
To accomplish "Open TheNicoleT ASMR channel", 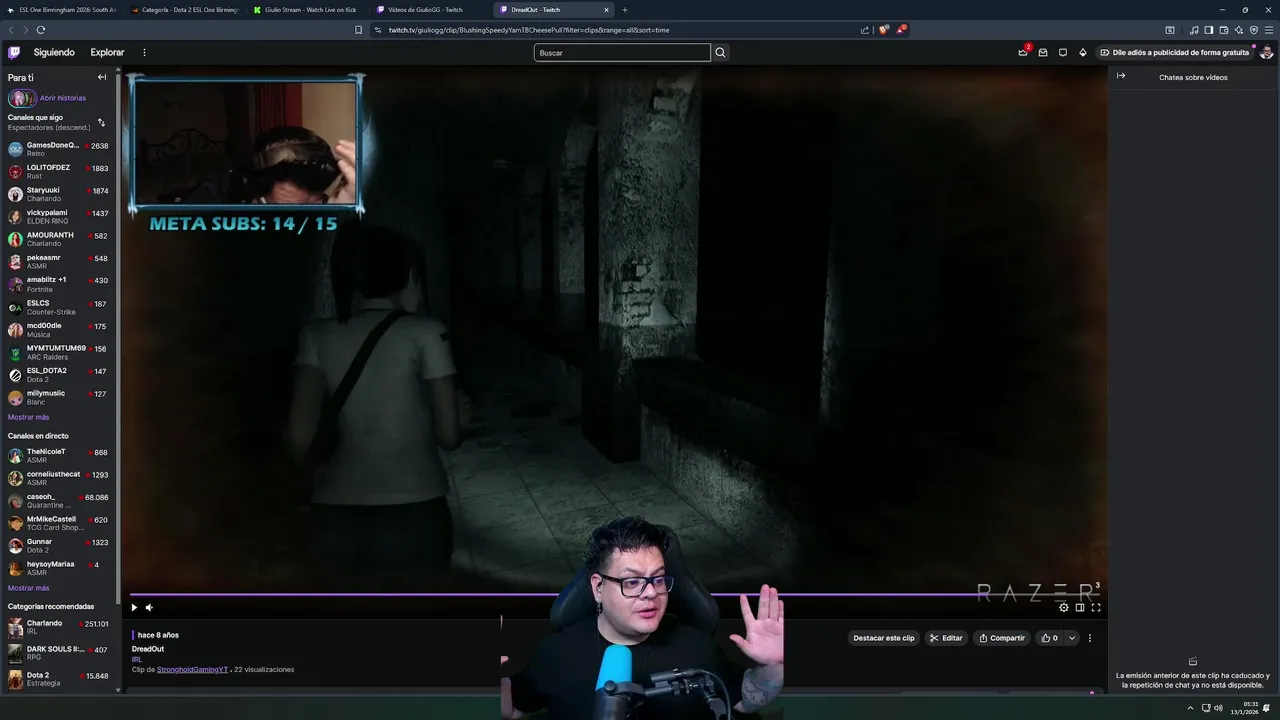I will pos(60,455).
